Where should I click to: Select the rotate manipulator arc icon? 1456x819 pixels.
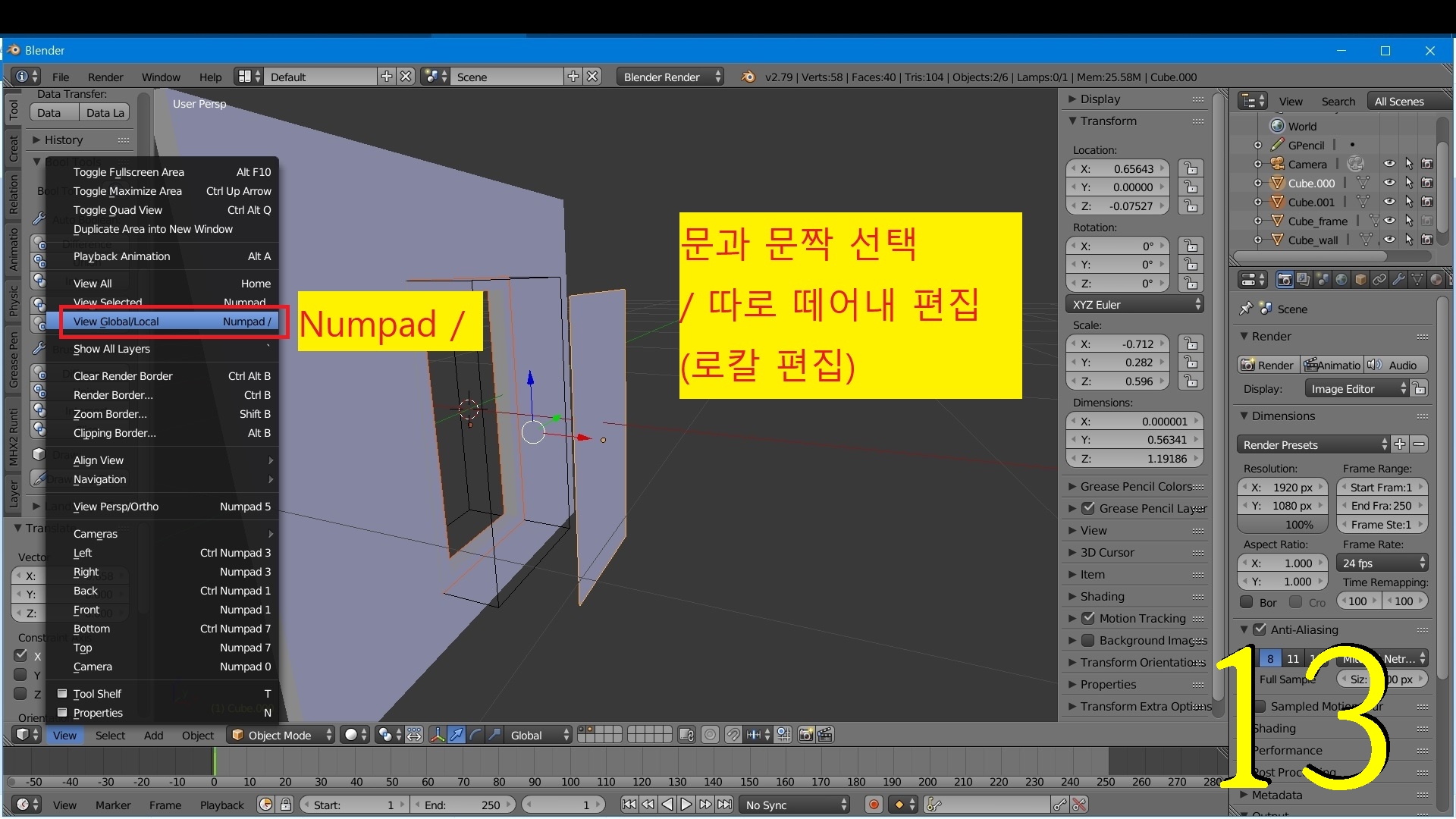click(x=475, y=735)
